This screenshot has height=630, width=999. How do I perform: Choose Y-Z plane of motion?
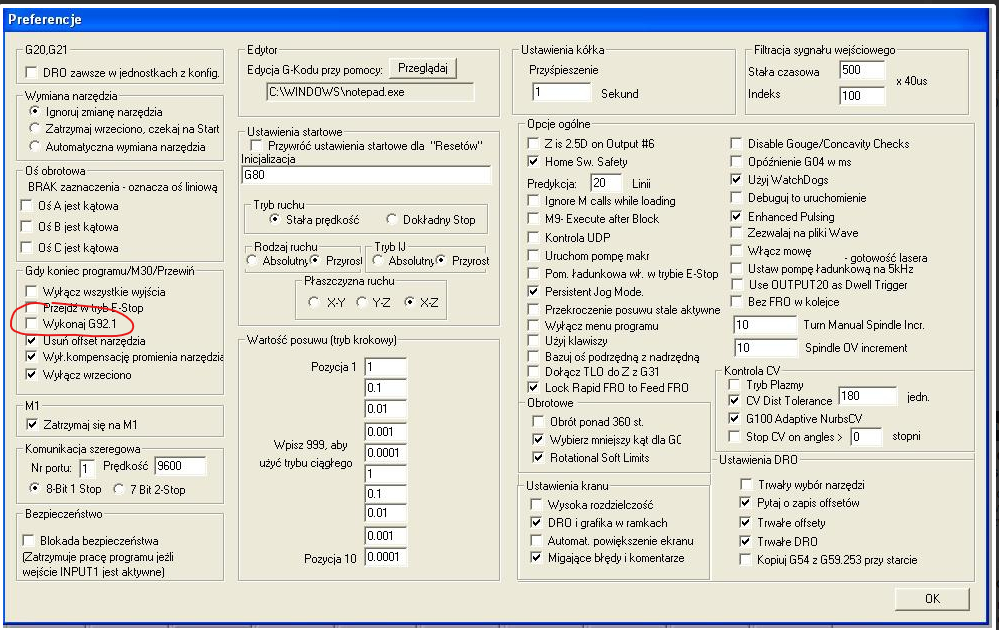pos(361,302)
